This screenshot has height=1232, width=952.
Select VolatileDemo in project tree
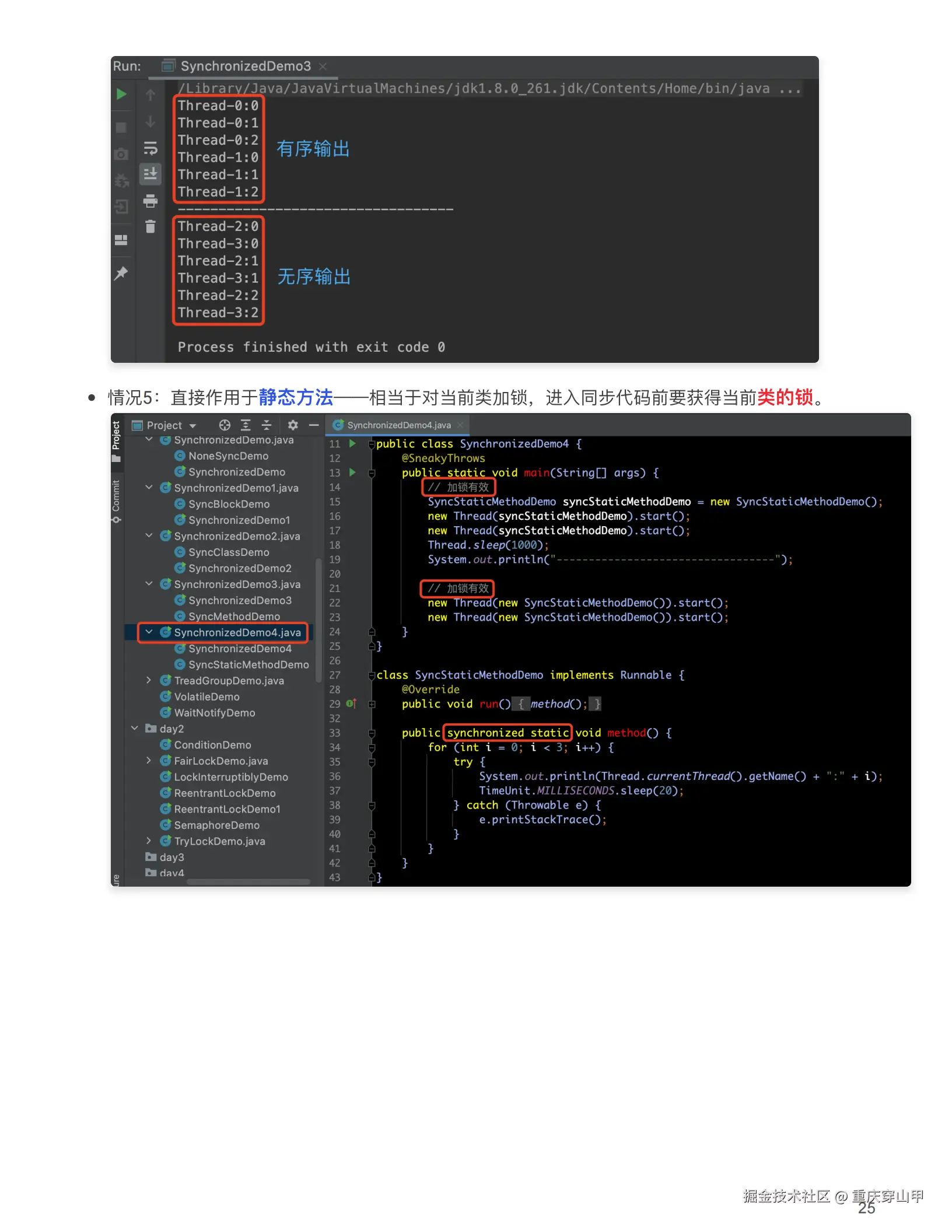tap(199, 696)
